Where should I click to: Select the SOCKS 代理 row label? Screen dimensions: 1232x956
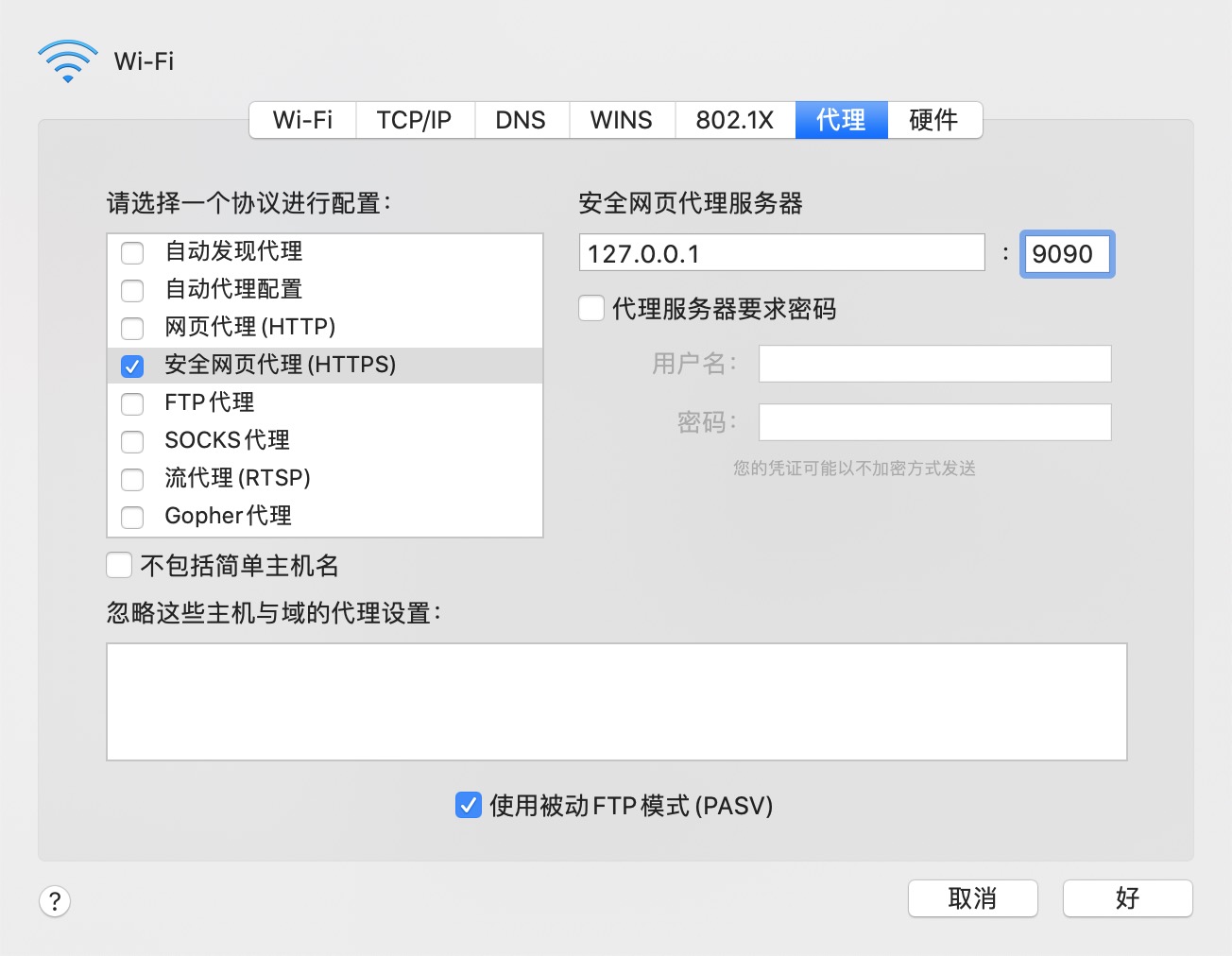pyautogui.click(x=227, y=440)
